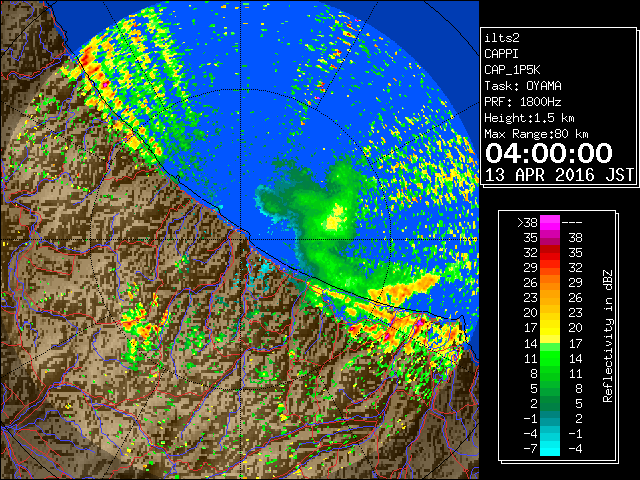
Task: Pick the bright green 11–14 dBZ swatch
Action: tap(550, 358)
